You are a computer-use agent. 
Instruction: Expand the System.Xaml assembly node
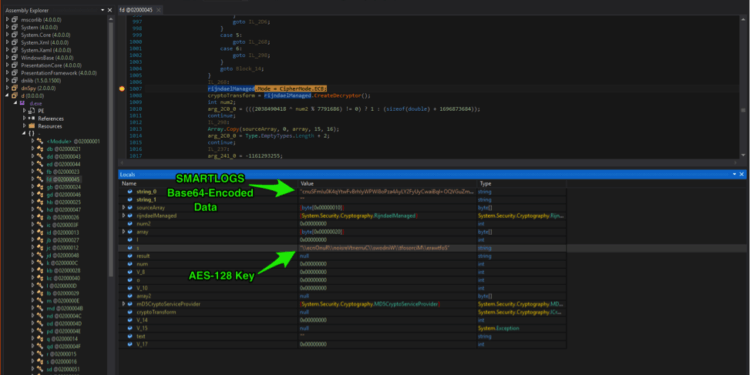7,50
